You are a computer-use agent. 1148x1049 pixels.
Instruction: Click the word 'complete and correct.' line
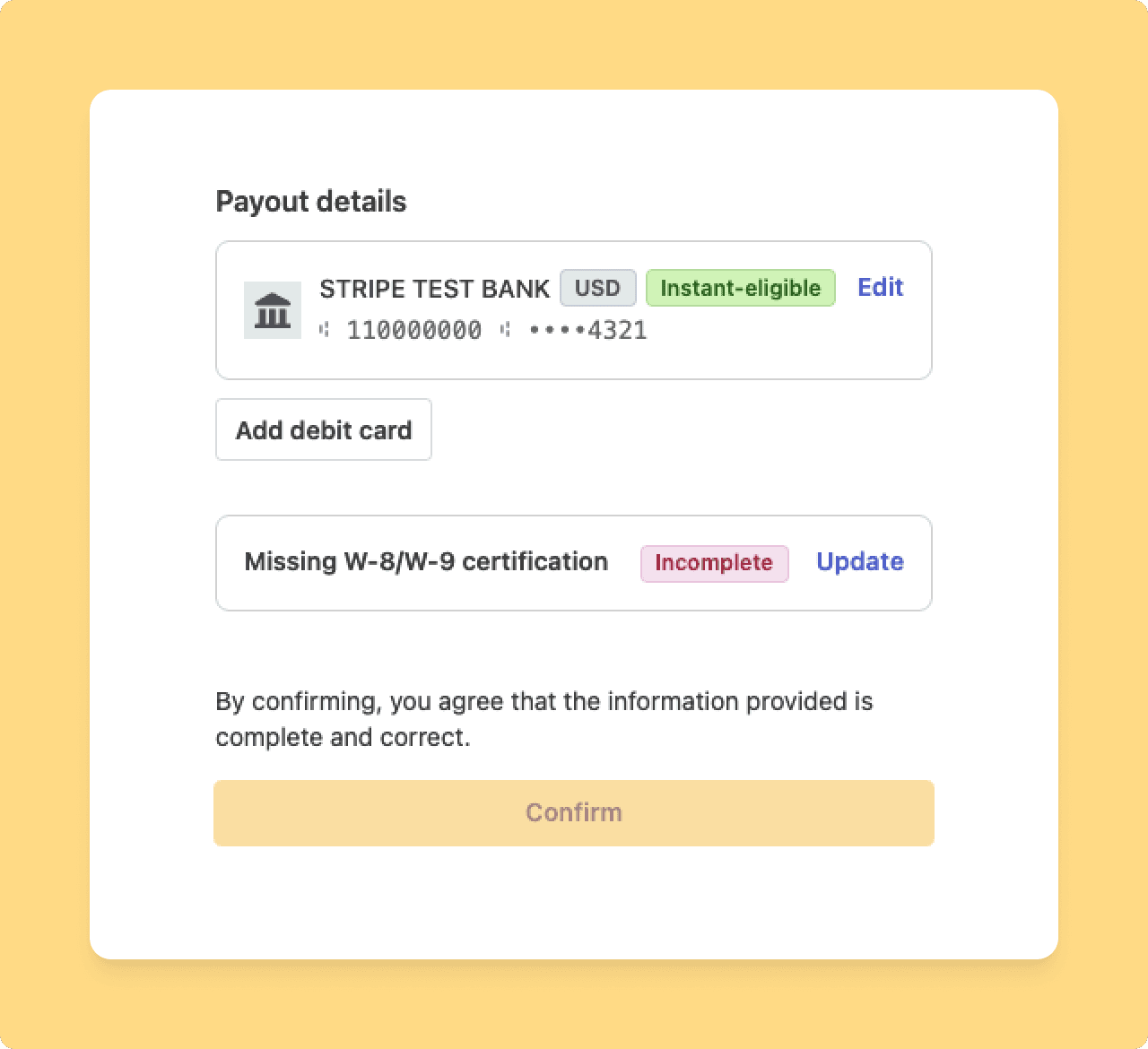[x=343, y=737]
